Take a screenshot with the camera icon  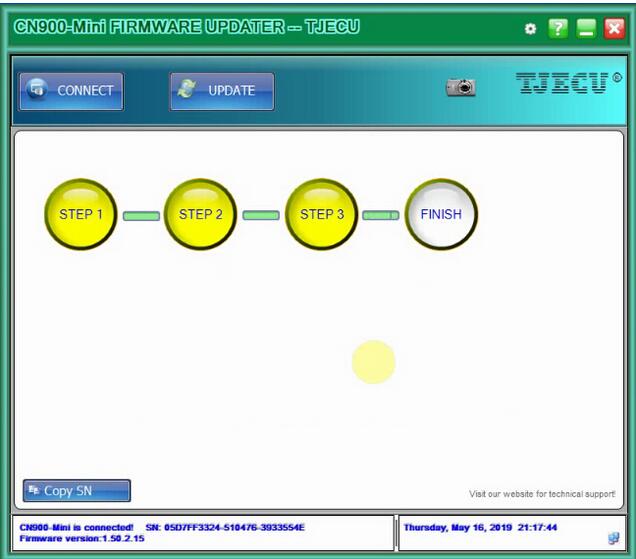click(461, 87)
